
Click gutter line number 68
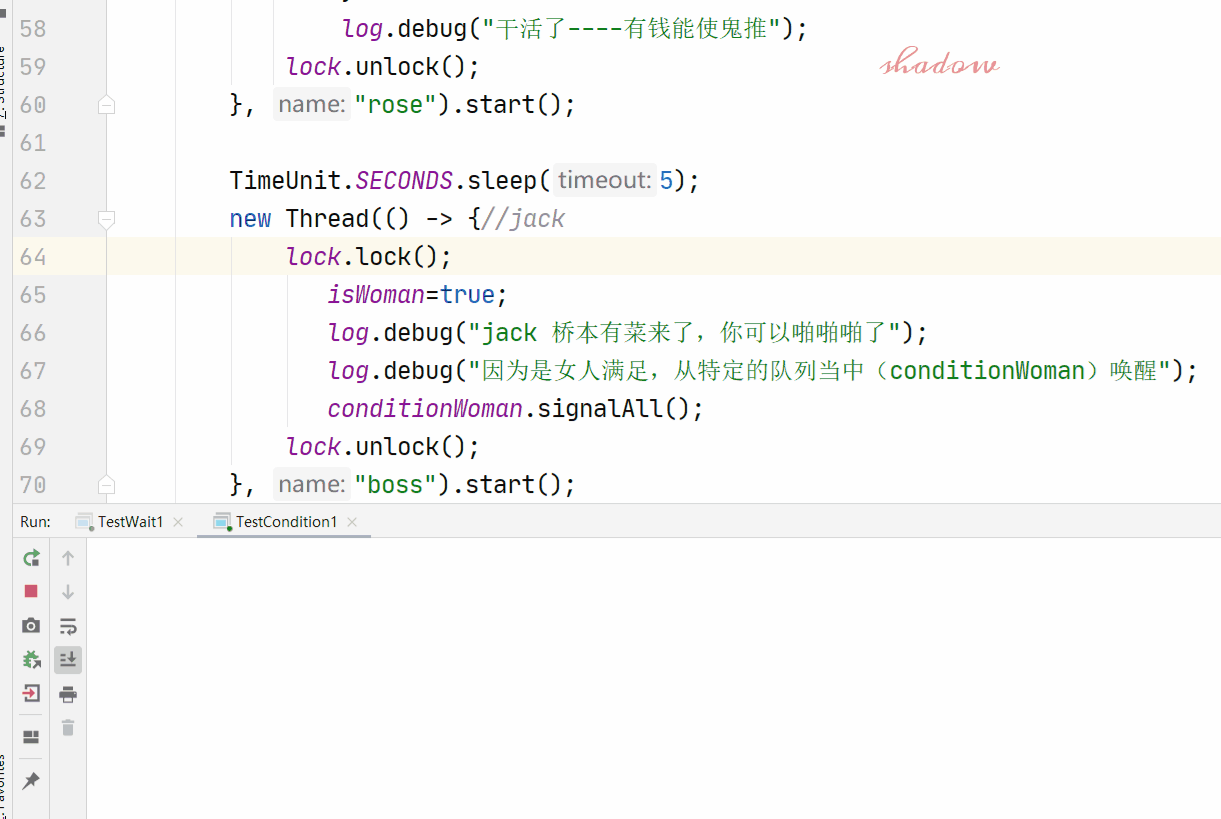33,408
